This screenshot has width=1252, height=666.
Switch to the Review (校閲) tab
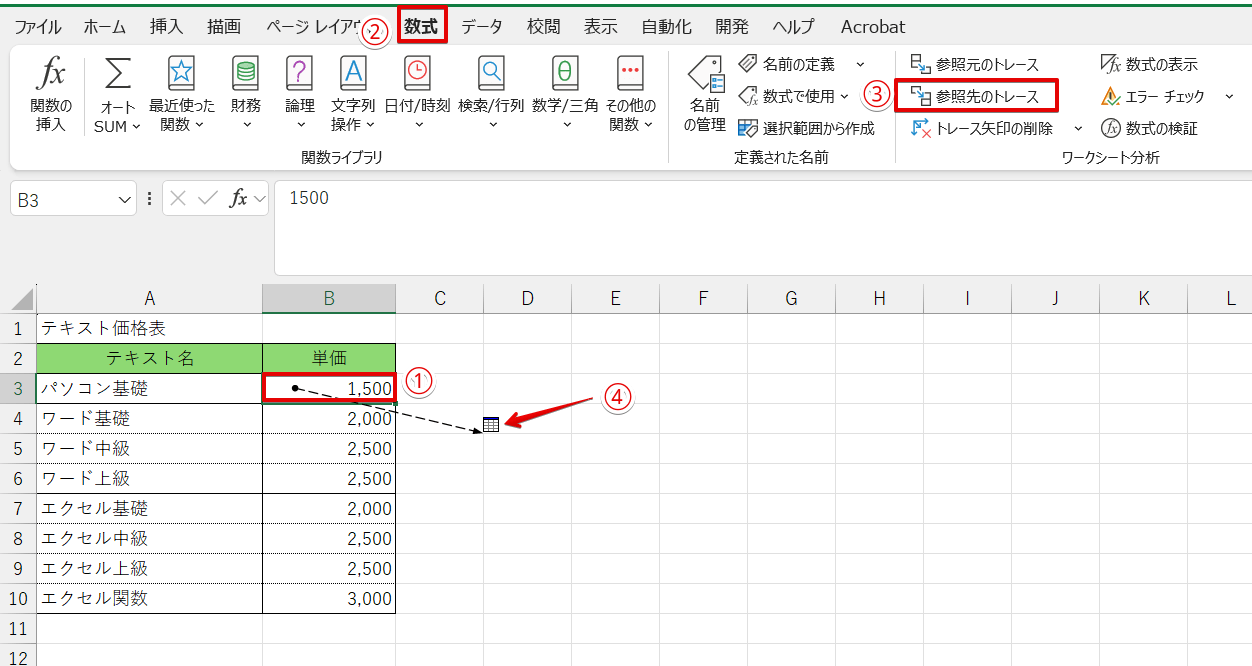pos(544,27)
